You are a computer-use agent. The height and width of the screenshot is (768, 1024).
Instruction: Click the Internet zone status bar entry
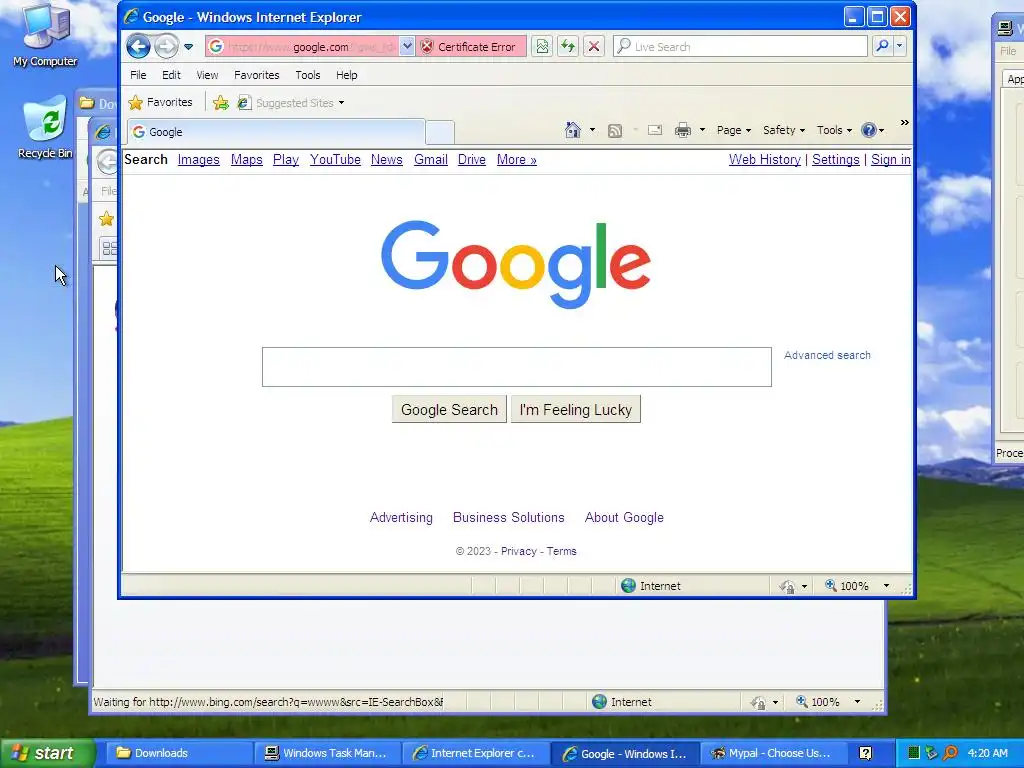[x=651, y=586]
